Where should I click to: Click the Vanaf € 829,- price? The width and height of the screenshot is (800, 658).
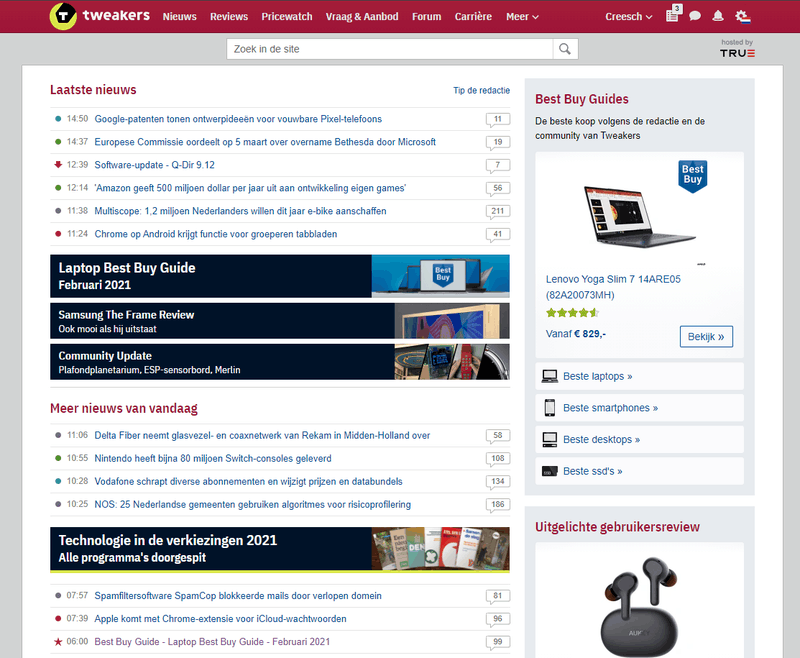point(576,334)
